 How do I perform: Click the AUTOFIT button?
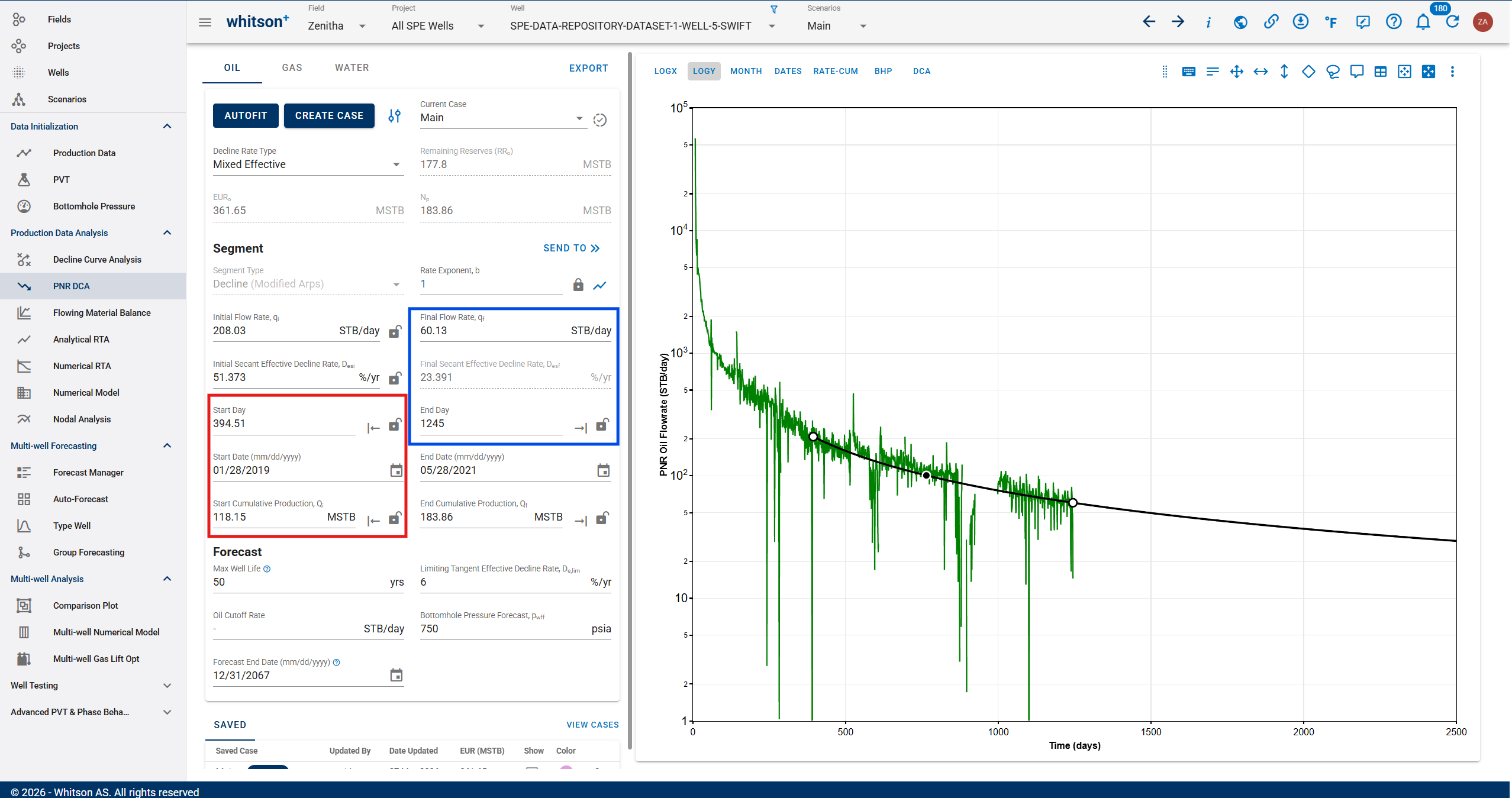pos(246,115)
